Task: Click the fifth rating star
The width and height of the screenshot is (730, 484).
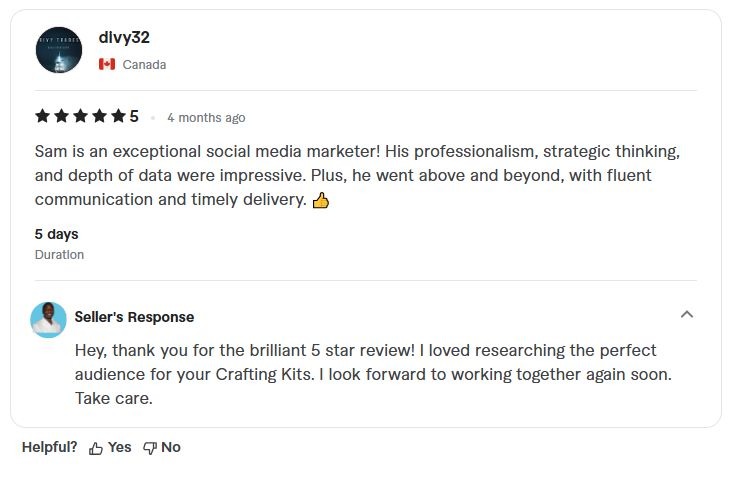Action: (118, 116)
